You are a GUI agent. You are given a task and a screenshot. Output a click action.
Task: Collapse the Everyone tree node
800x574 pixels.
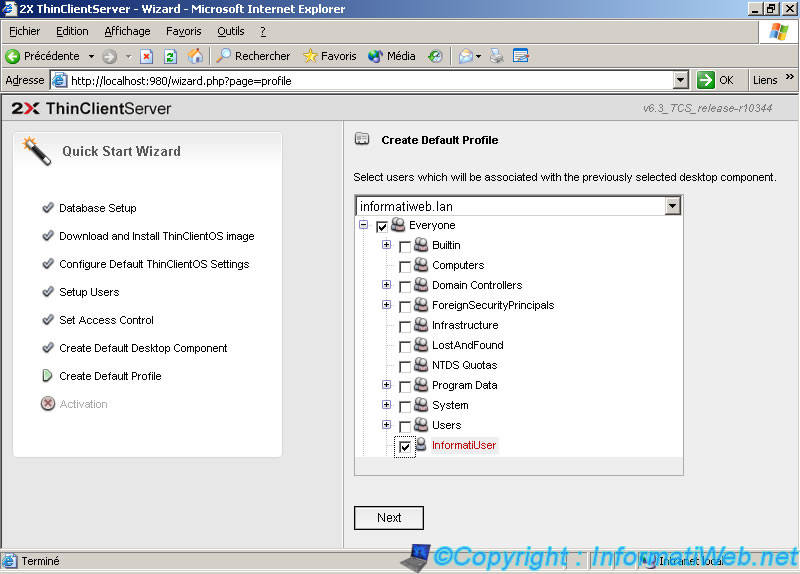[363, 224]
